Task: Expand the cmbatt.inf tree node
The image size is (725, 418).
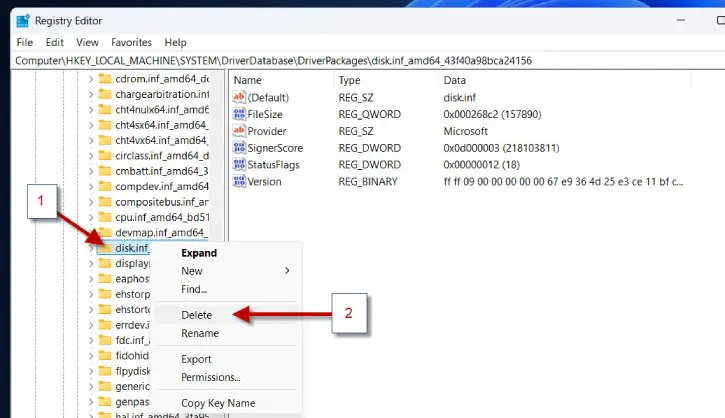Action: coord(91,172)
